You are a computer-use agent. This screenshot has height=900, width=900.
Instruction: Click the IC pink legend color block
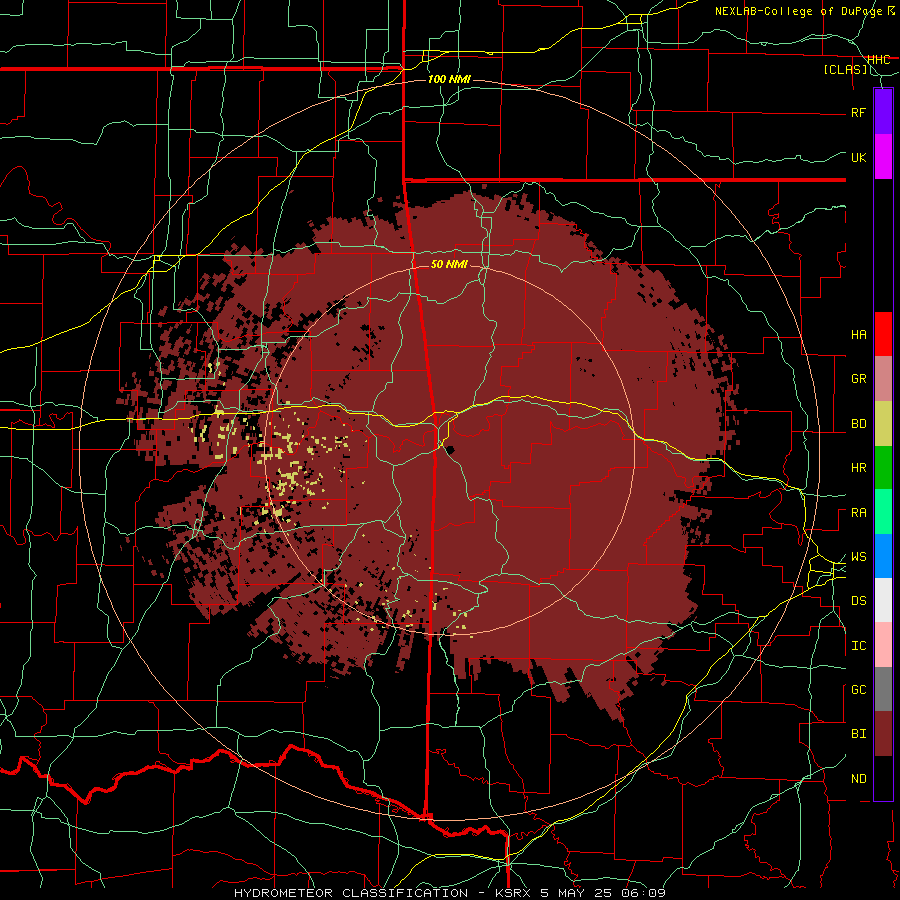[x=883, y=645]
